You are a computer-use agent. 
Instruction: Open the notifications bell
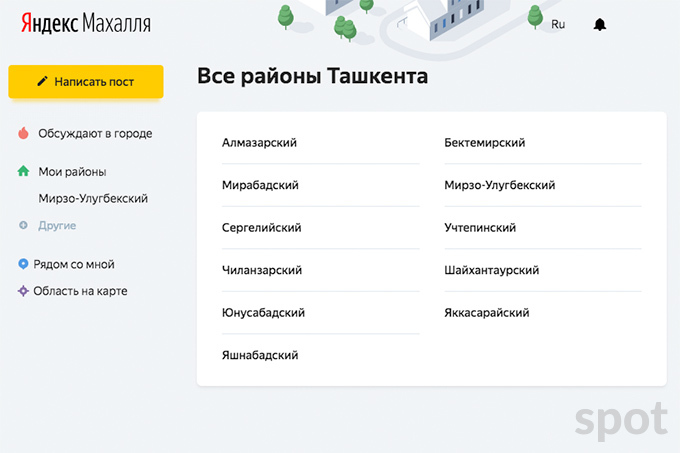[x=599, y=25]
